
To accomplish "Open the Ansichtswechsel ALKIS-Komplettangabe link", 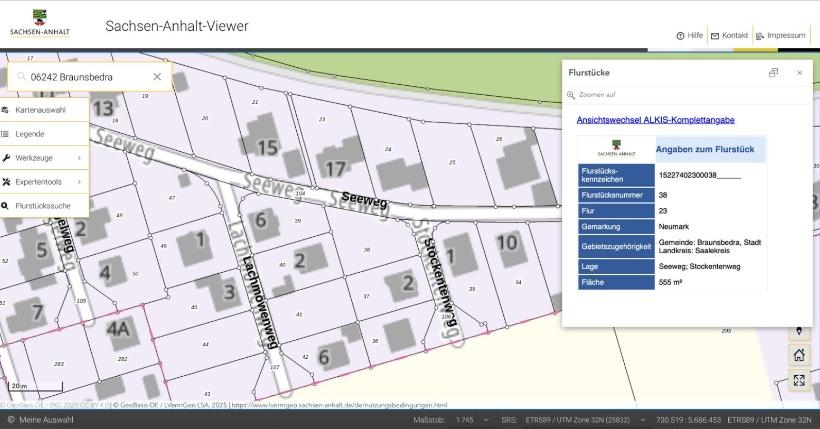I will point(655,120).
